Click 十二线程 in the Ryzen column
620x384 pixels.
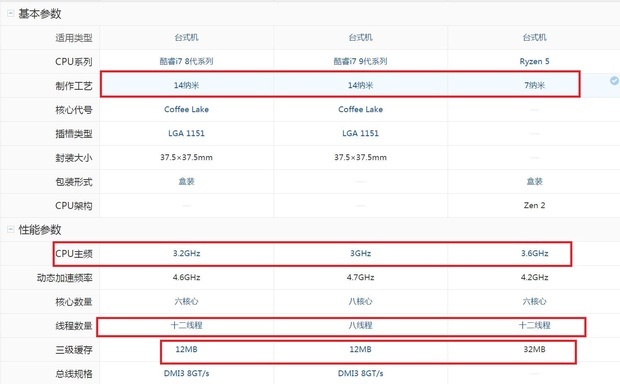[x=534, y=325]
